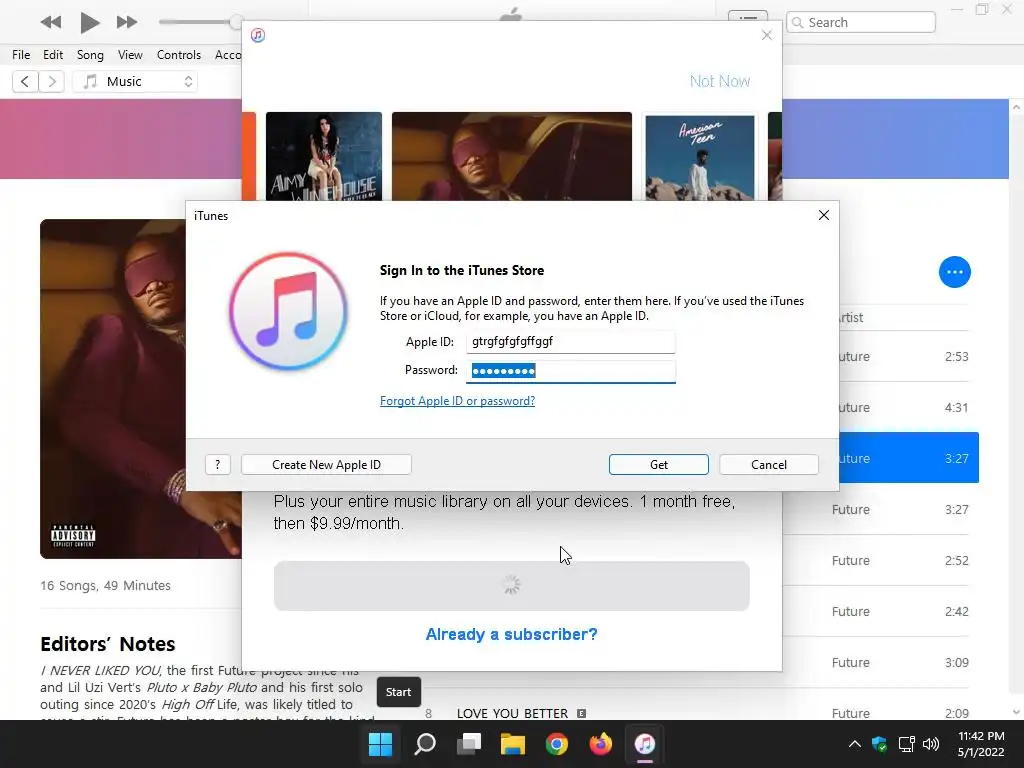Click the volume speaker tray icon

pyautogui.click(x=931, y=744)
